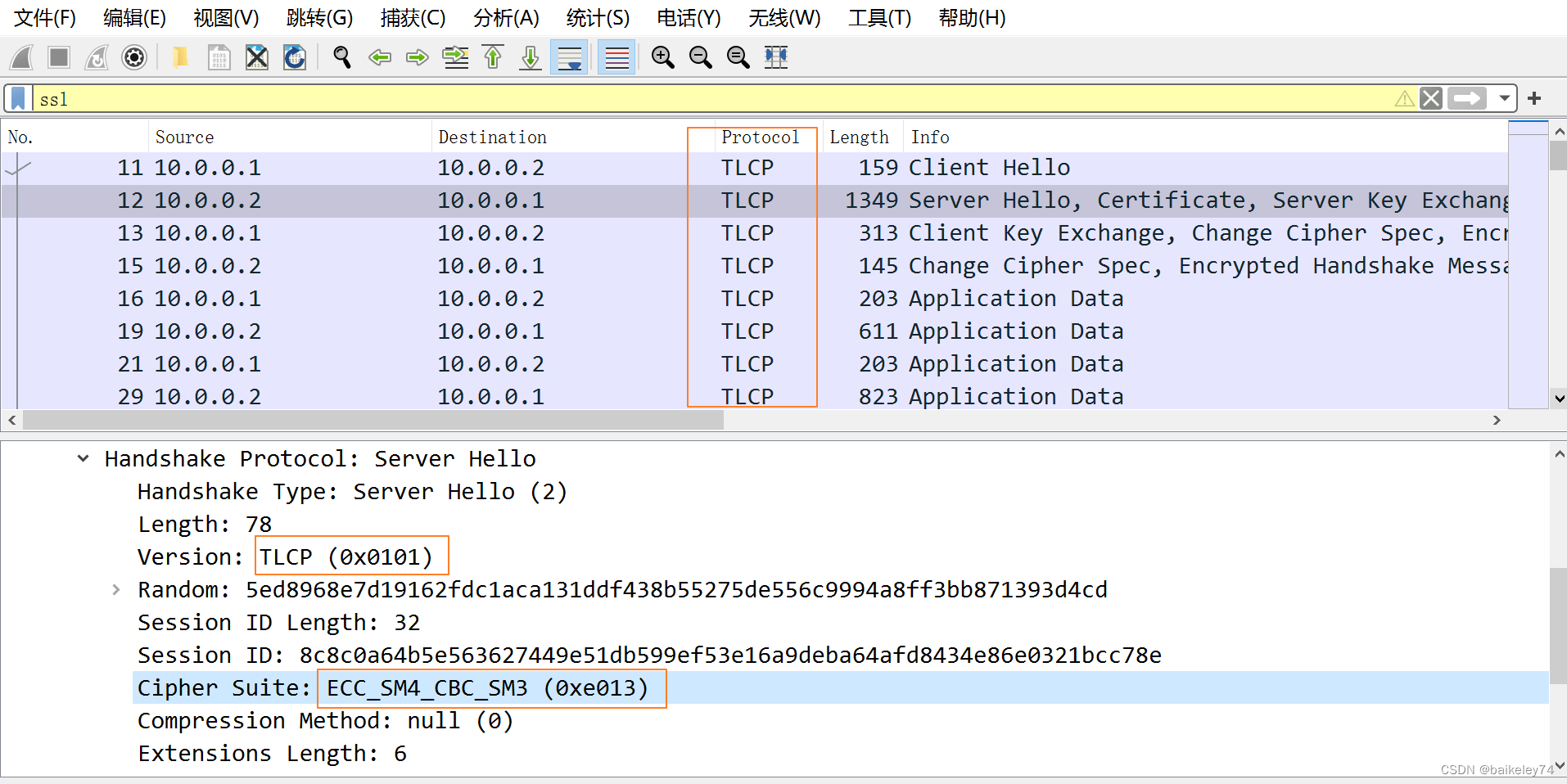Click the stop capture square icon
Image resolution: width=1567 pixels, height=784 pixels.
pos(59,57)
